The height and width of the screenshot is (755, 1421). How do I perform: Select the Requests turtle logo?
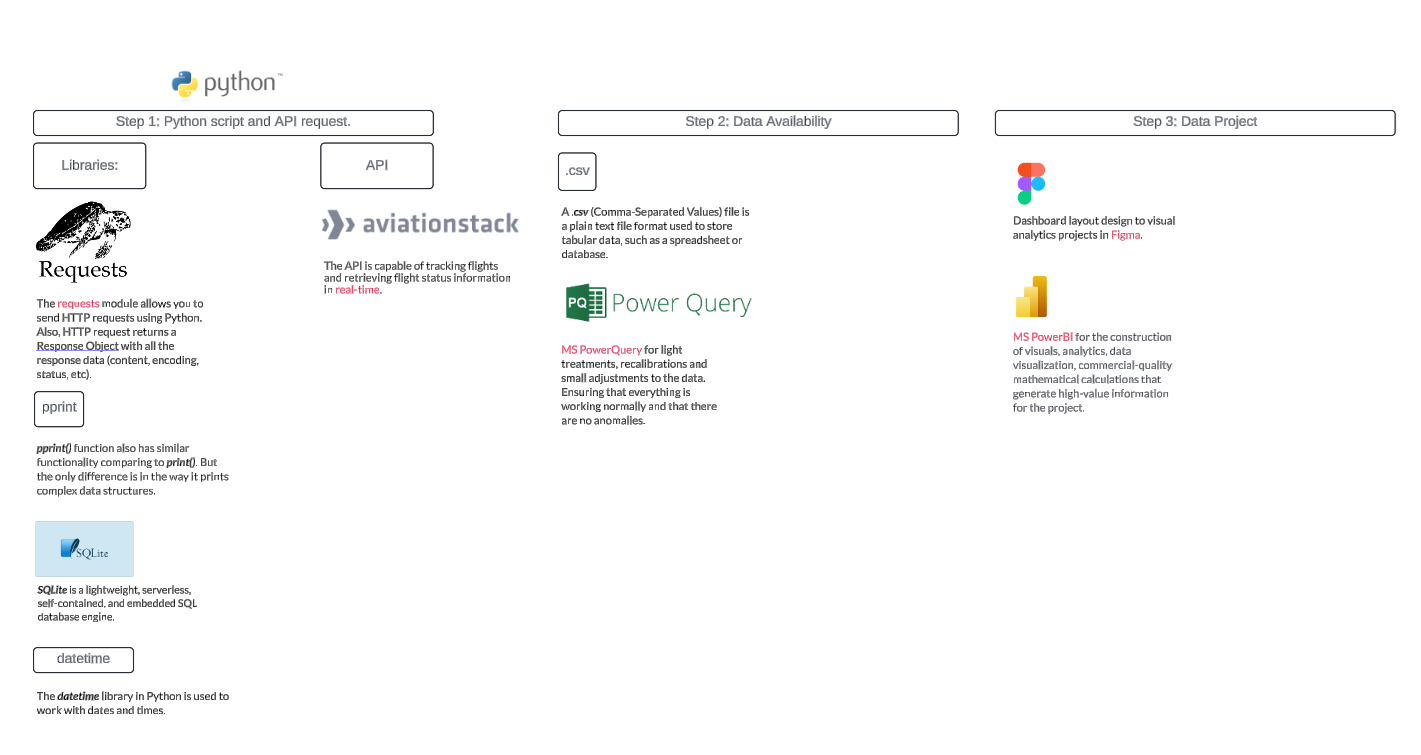(83, 241)
